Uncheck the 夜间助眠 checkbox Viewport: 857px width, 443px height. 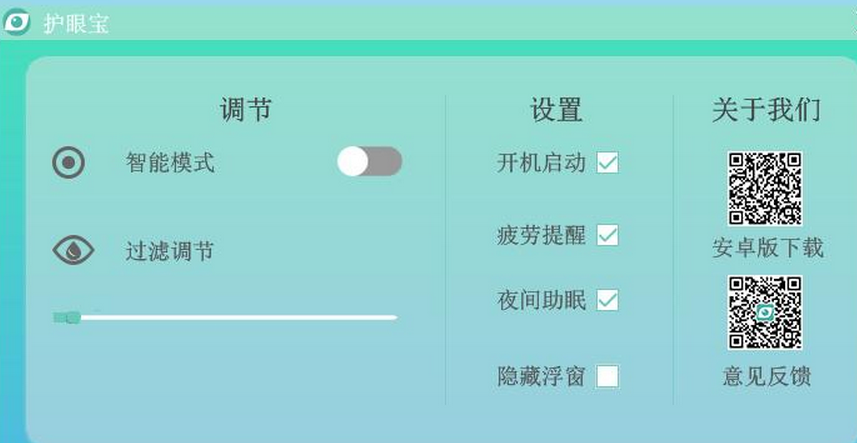607,300
